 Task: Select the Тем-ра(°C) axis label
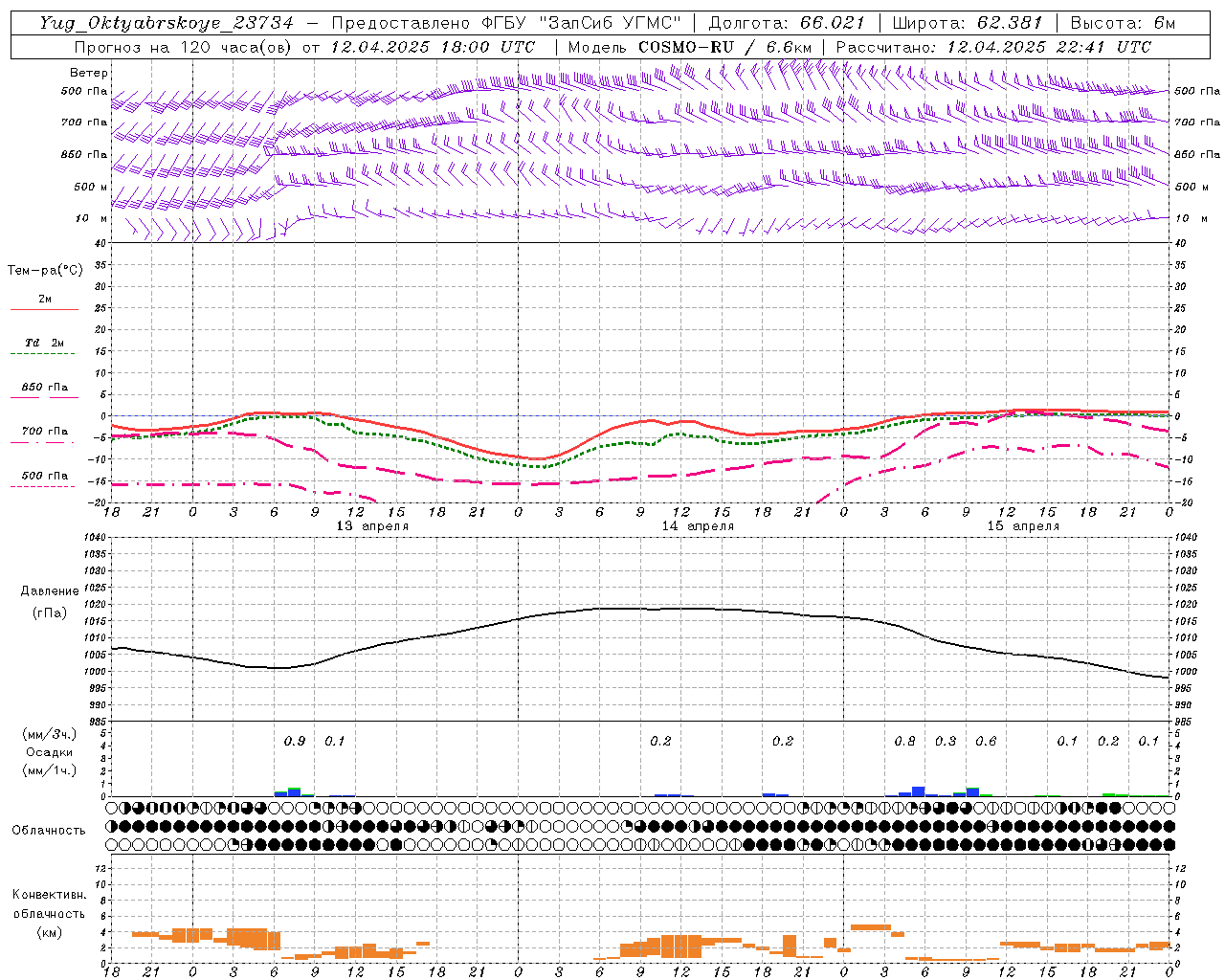pyautogui.click(x=45, y=271)
